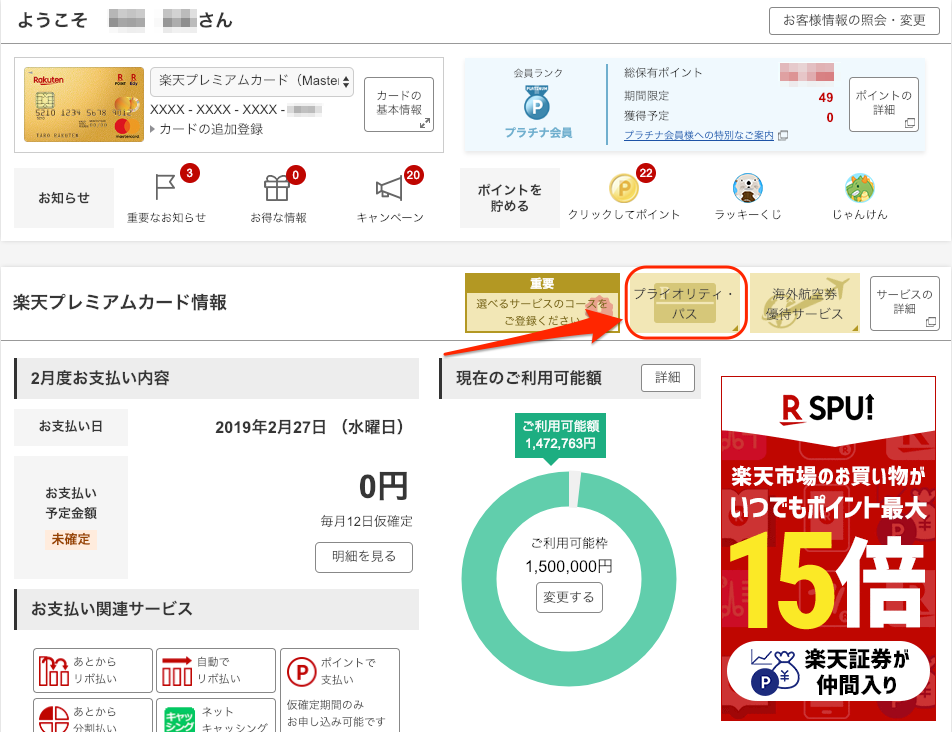
Task: Click the 獲得予定 points value 0
Action: tap(830, 117)
